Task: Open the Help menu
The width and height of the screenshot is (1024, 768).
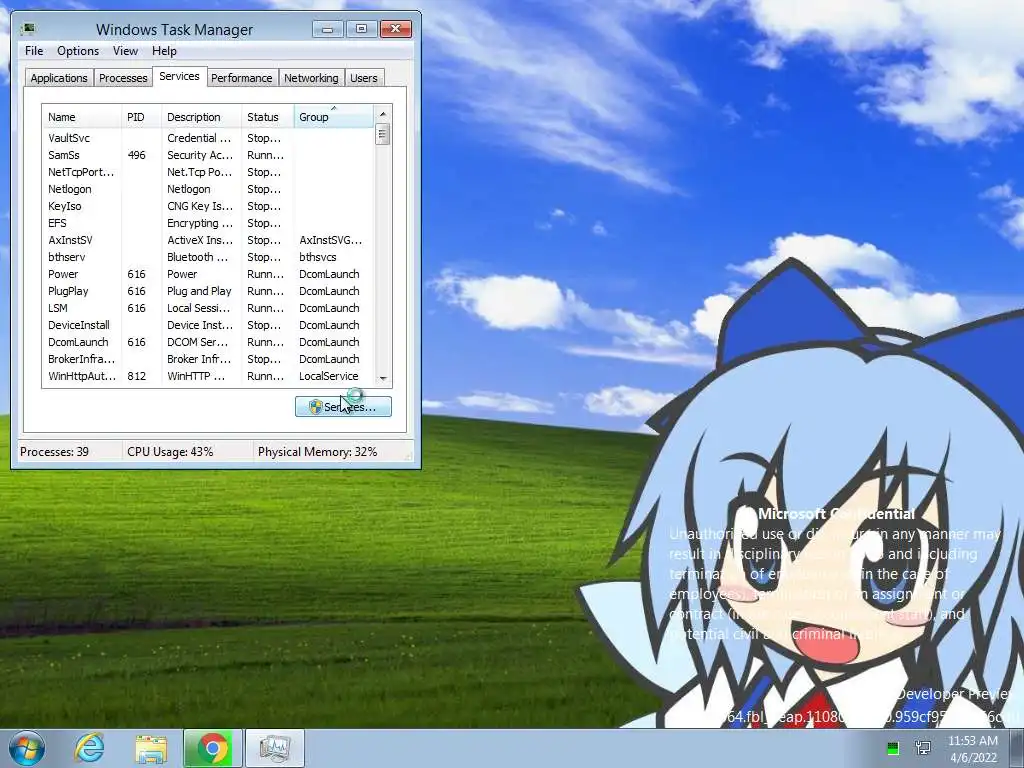Action: [x=164, y=51]
